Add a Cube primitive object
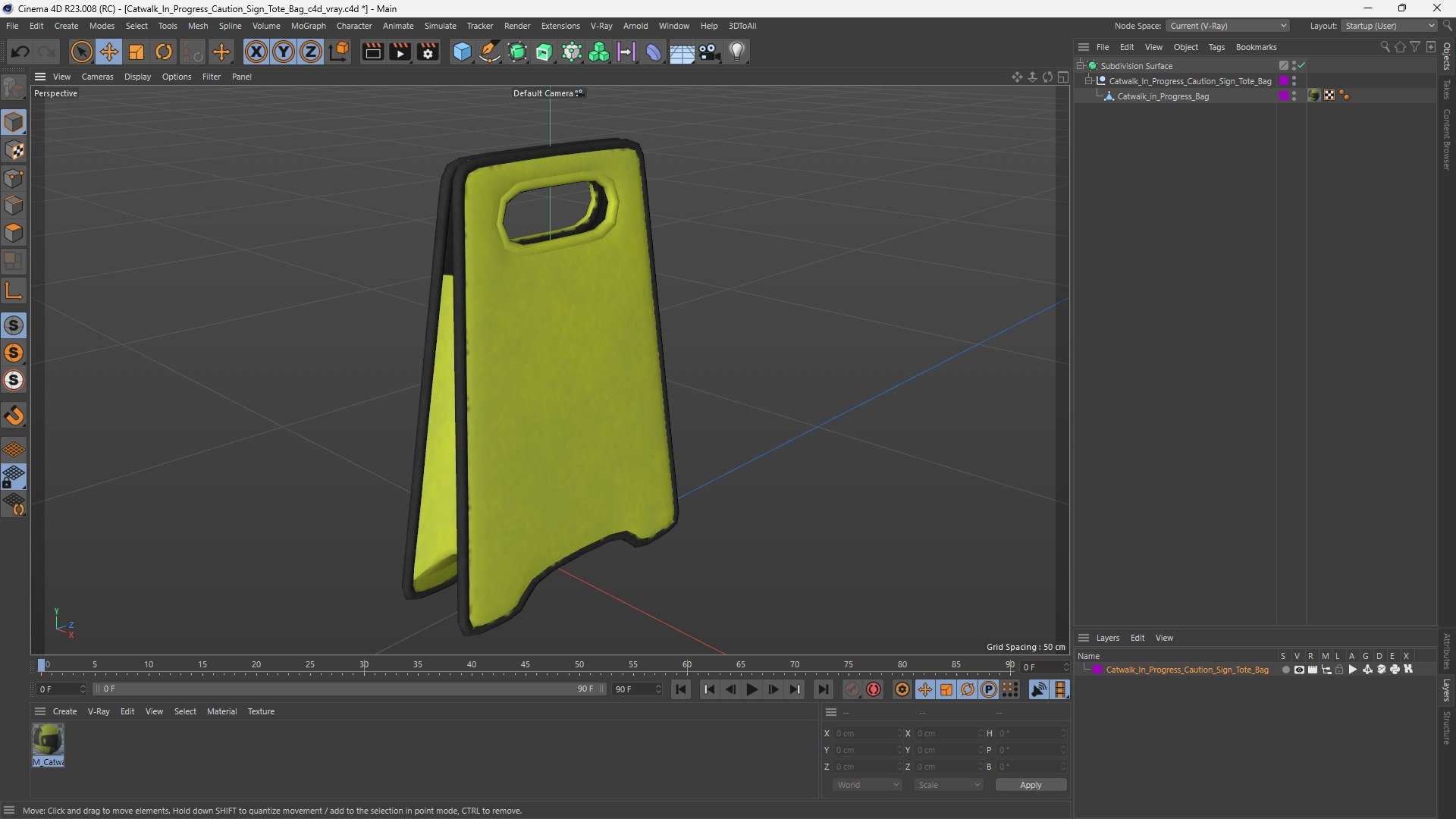The width and height of the screenshot is (1456, 819). (462, 52)
